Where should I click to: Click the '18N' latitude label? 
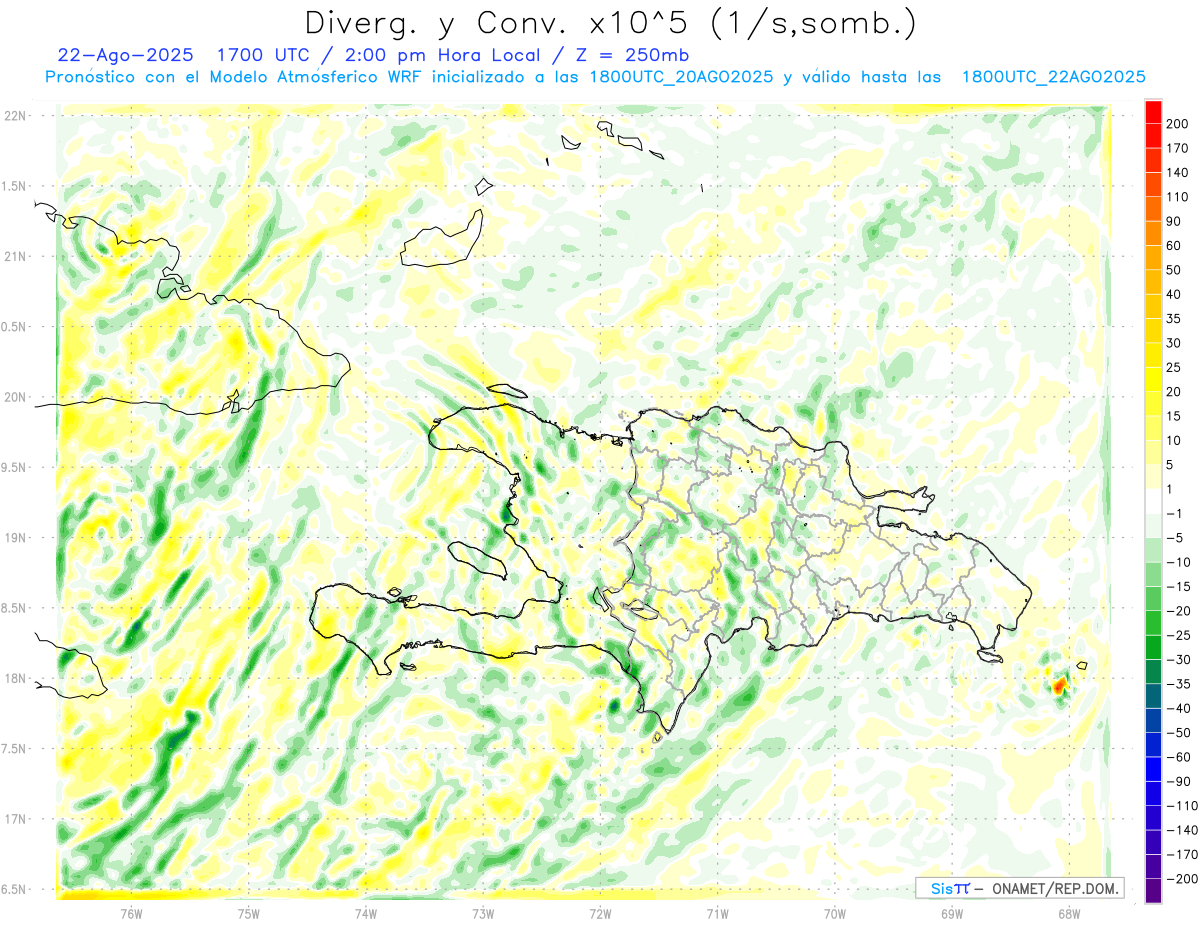tap(15, 678)
